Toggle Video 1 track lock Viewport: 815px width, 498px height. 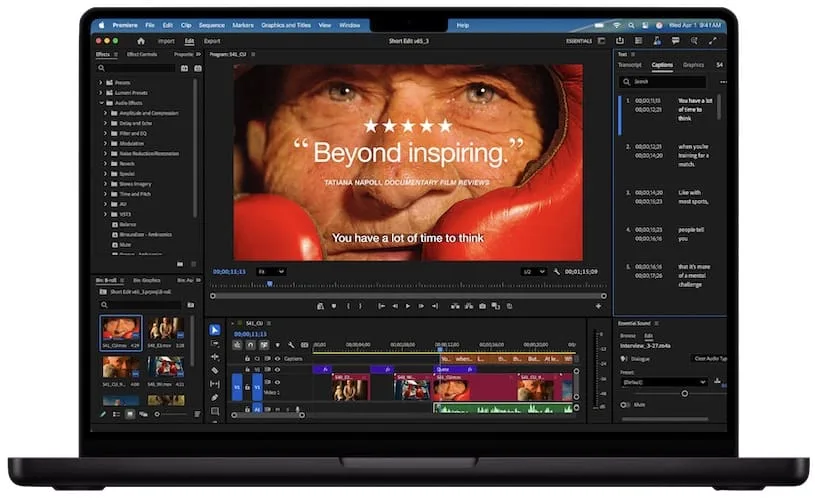tap(247, 387)
